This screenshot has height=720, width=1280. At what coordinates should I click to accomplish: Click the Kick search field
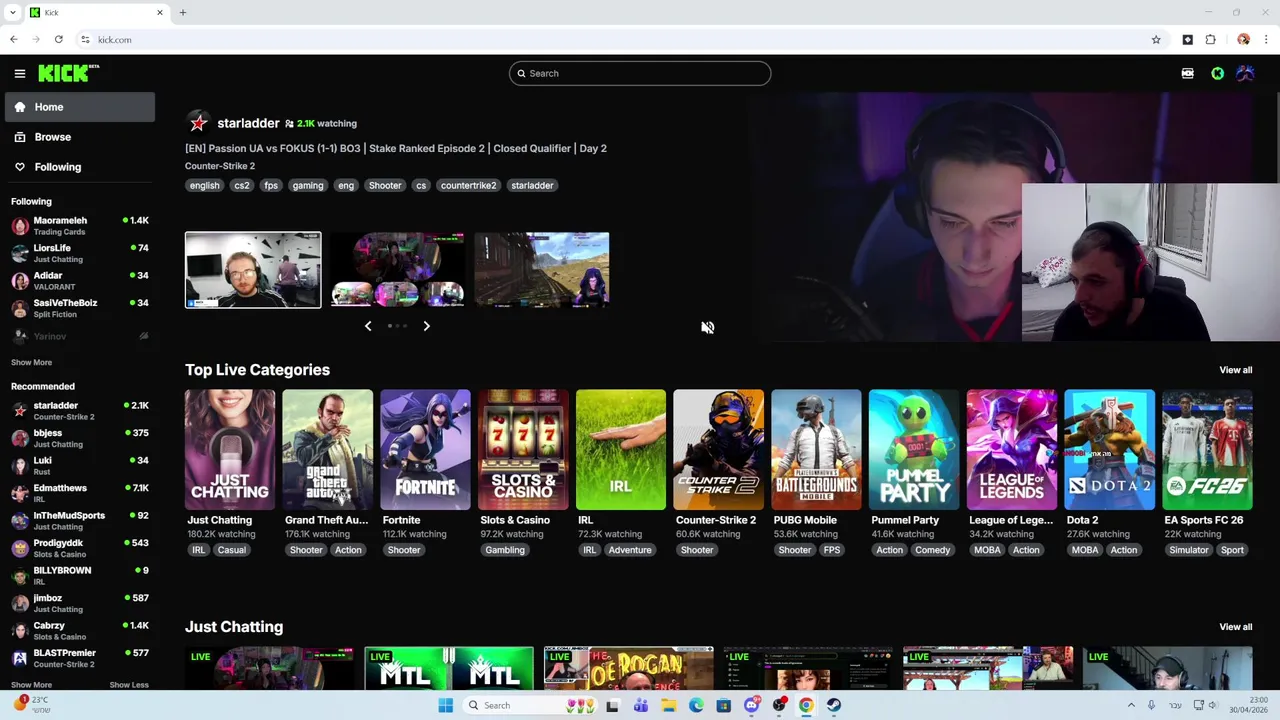[x=640, y=73]
